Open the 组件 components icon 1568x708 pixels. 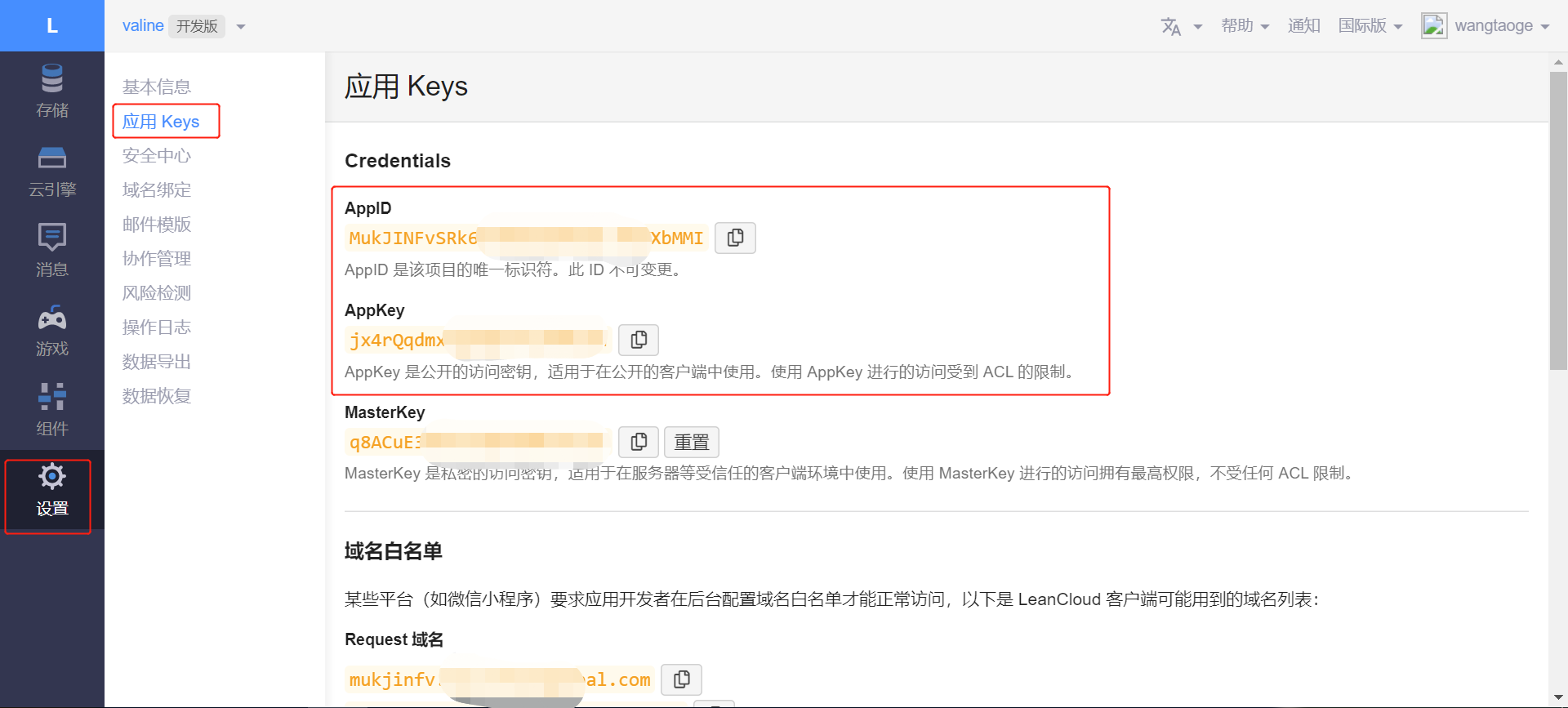(51, 398)
